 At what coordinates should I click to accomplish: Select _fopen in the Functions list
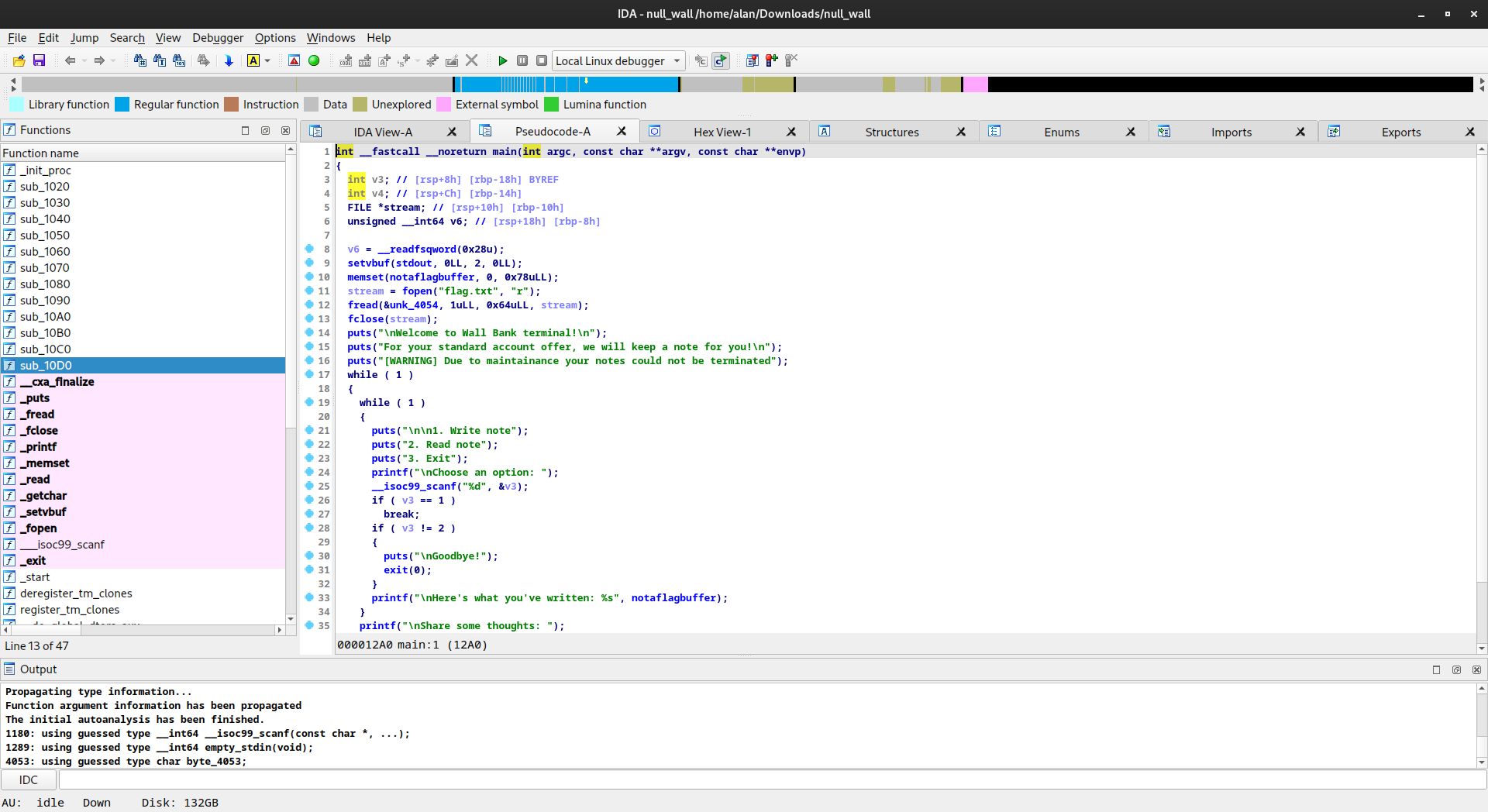pos(143,528)
